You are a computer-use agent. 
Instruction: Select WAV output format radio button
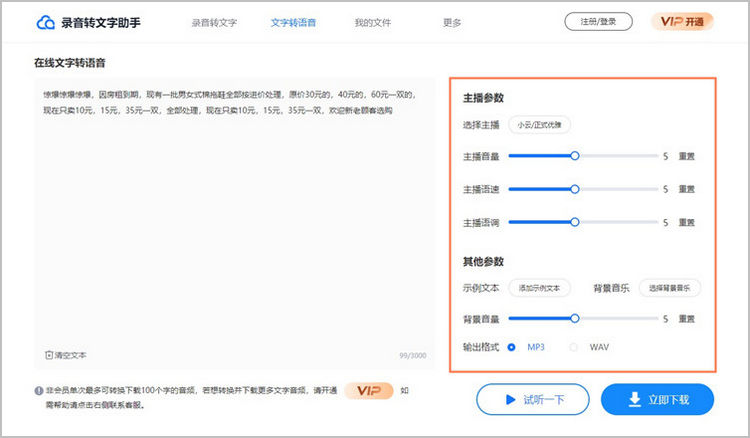click(x=573, y=347)
